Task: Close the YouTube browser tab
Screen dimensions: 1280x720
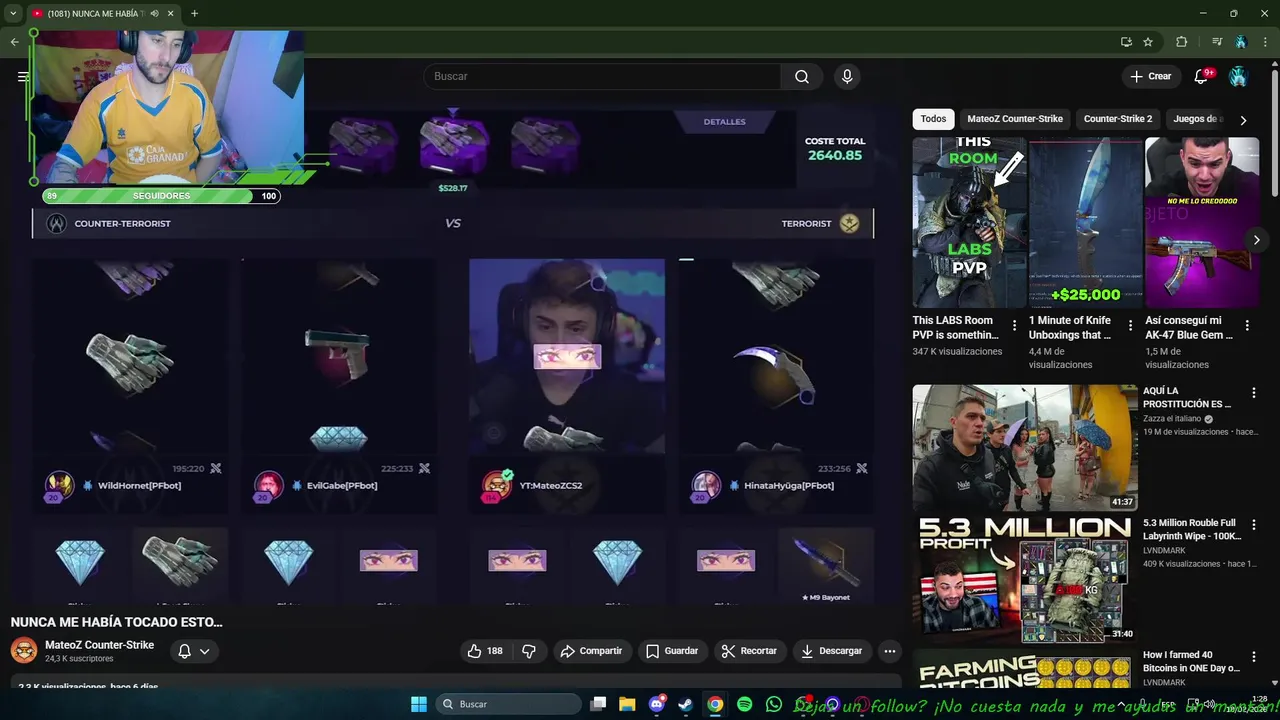Action: pos(171,14)
